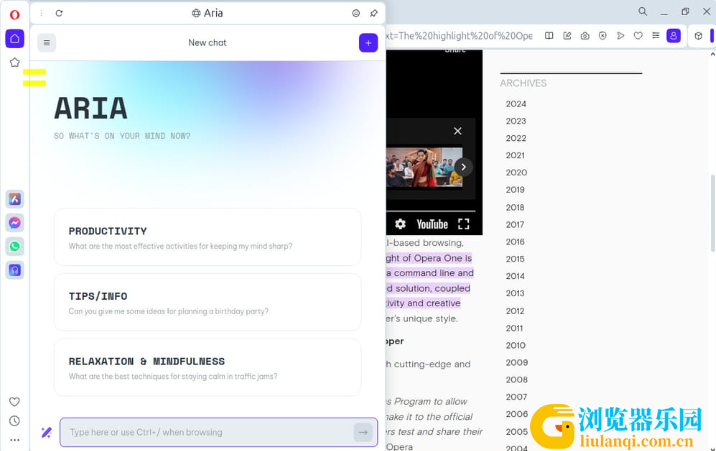Open the 2017 archive link
Image resolution: width=716 pixels, height=451 pixels.
click(515, 225)
